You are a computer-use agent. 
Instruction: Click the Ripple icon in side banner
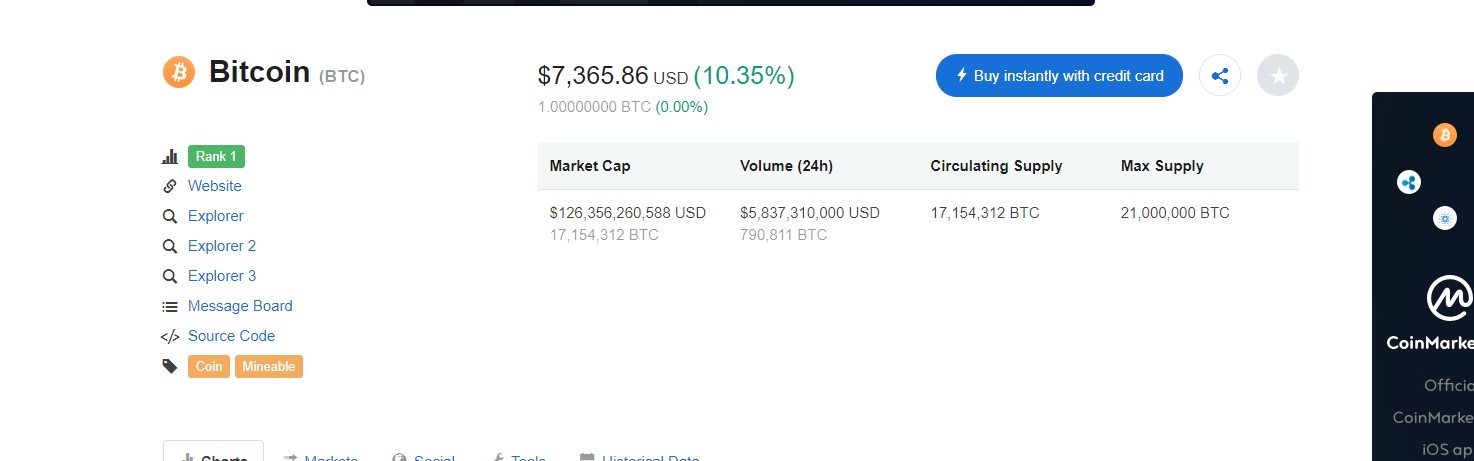coord(1409,183)
